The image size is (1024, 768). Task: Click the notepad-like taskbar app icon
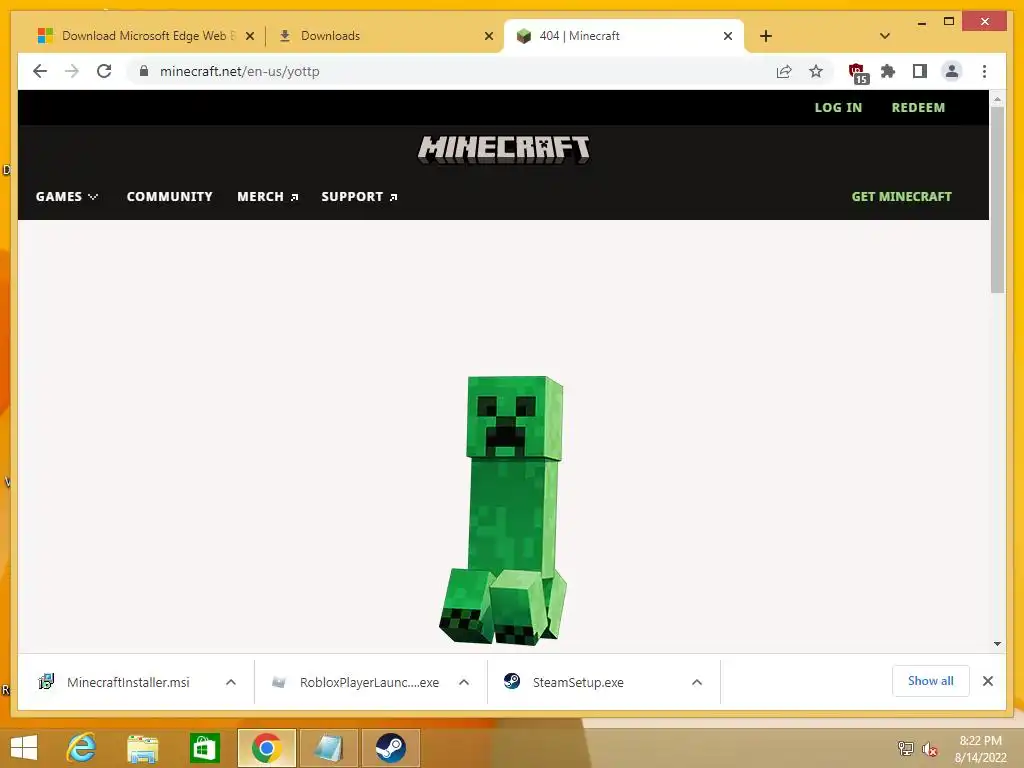coord(328,748)
